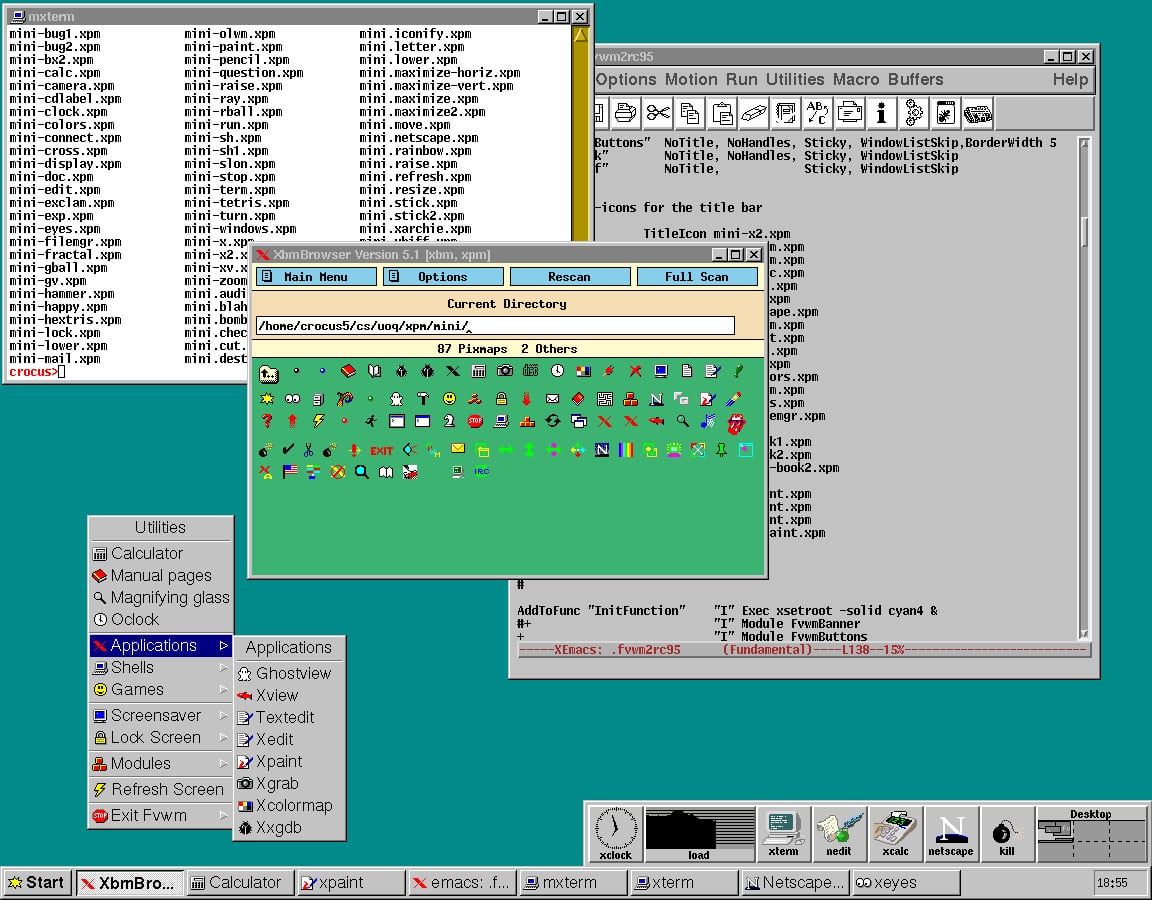Open the Buffers menu in XEmacs

[916, 79]
